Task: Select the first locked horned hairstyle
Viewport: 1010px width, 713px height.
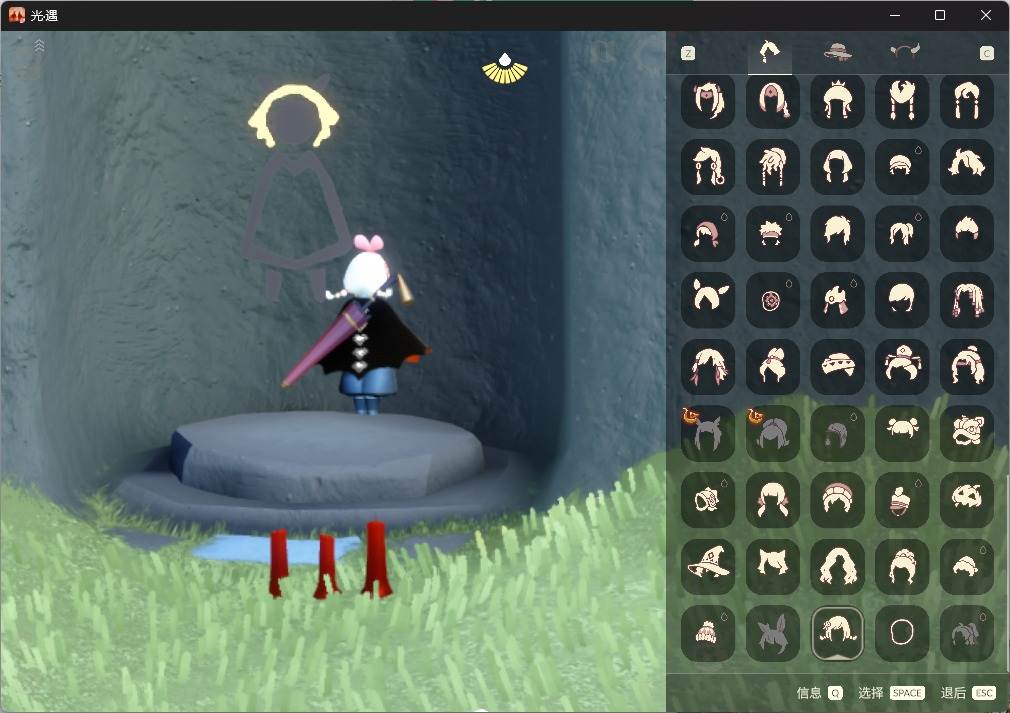Action: (x=708, y=432)
